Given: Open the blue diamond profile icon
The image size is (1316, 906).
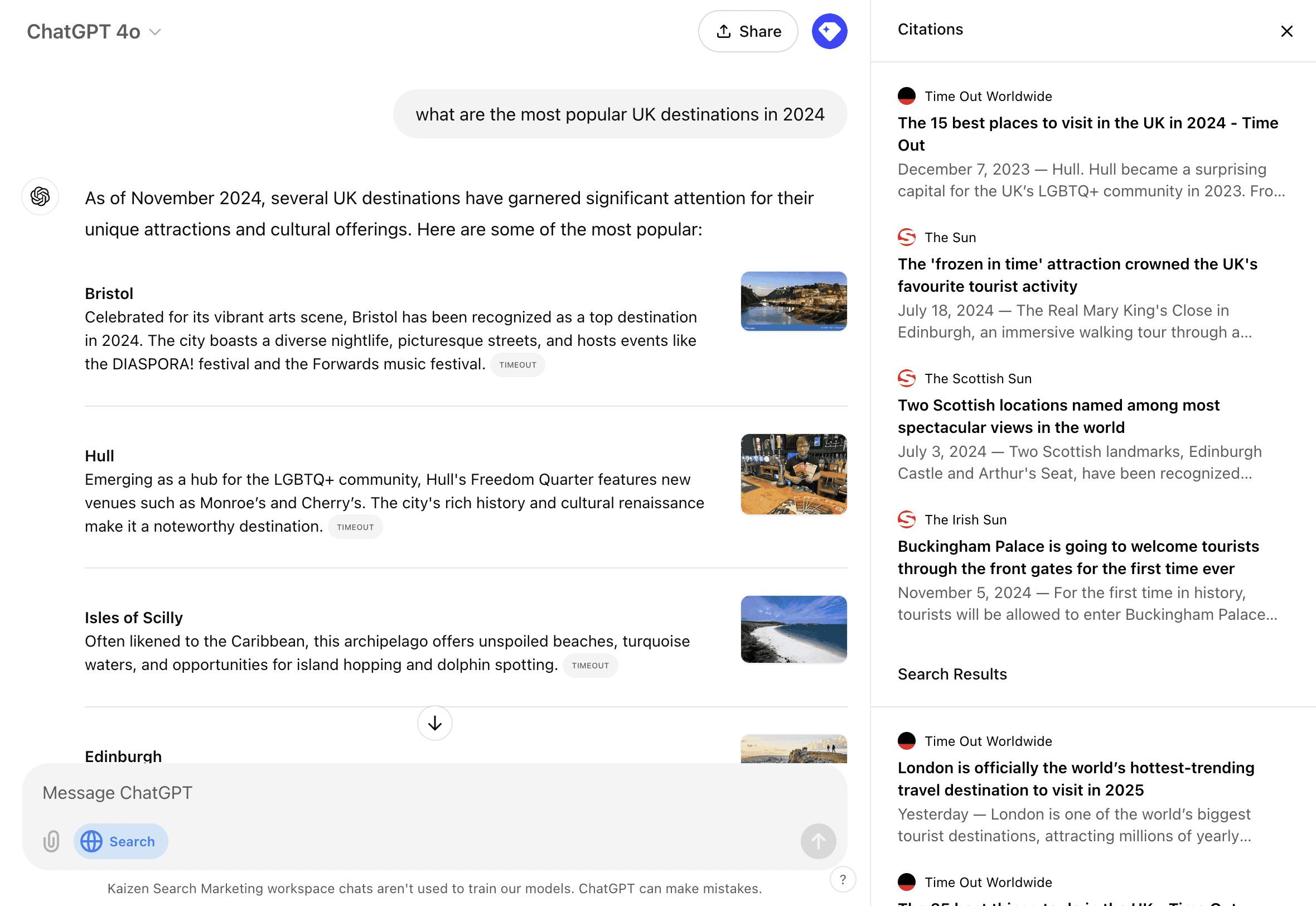Looking at the screenshot, I should point(829,31).
